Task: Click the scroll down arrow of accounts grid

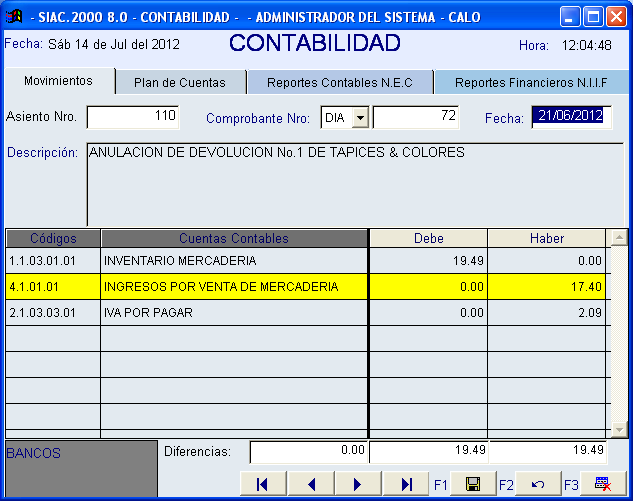Action: click(619, 429)
